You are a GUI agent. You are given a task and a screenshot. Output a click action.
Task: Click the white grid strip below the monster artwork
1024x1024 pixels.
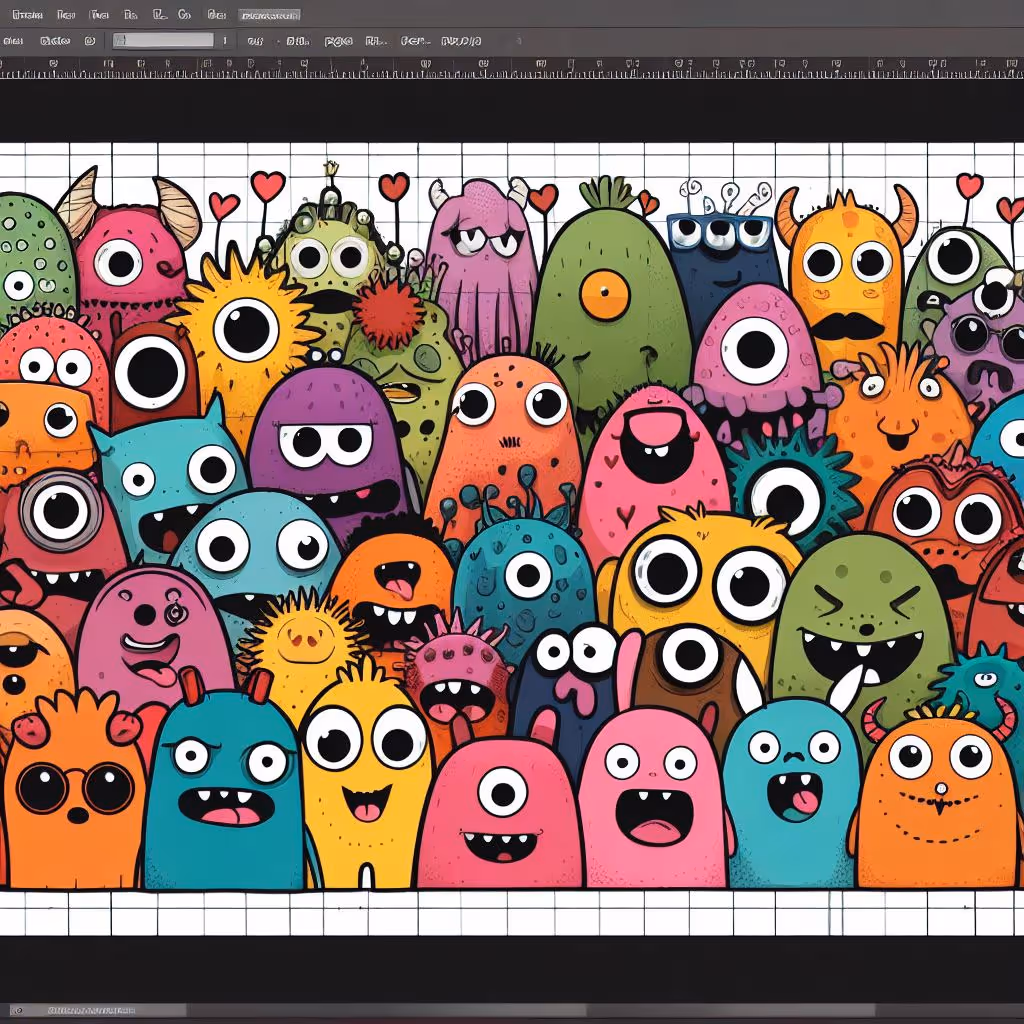[x=512, y=912]
